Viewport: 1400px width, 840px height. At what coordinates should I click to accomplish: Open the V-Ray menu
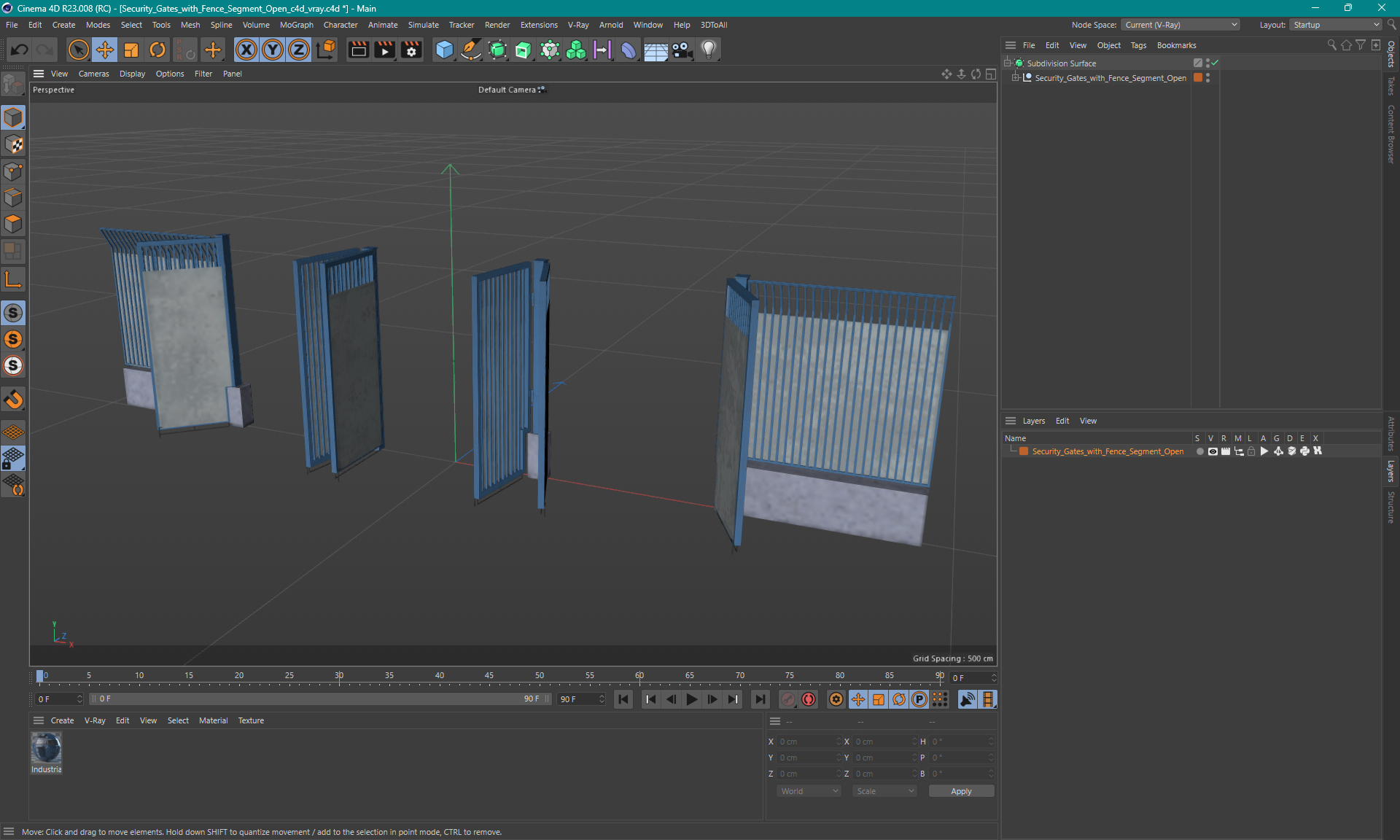(x=578, y=25)
